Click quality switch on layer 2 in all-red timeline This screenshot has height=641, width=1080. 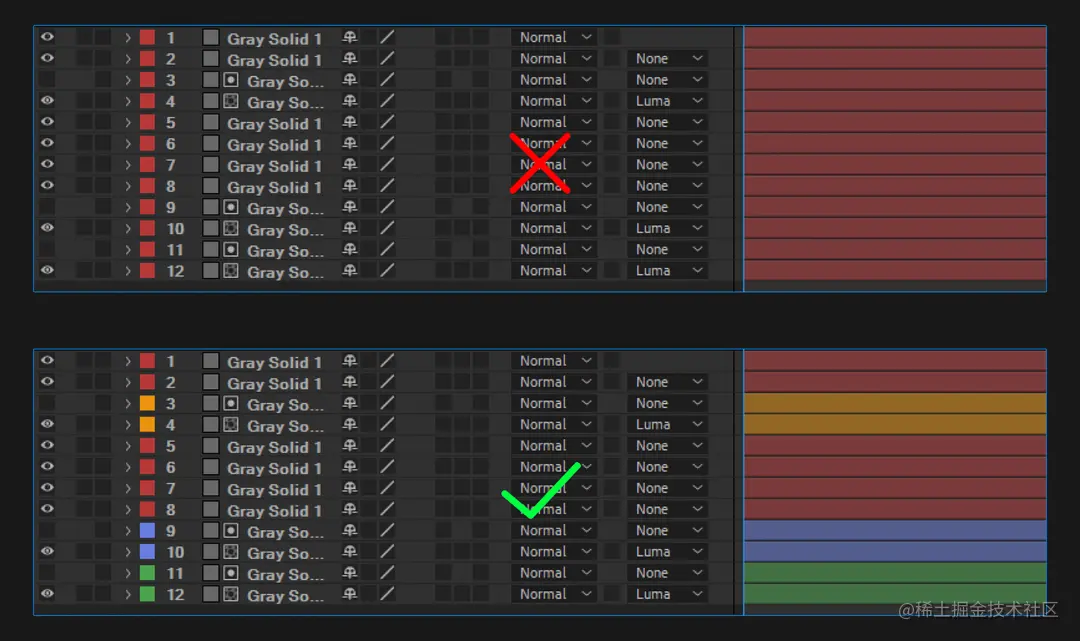pos(388,59)
